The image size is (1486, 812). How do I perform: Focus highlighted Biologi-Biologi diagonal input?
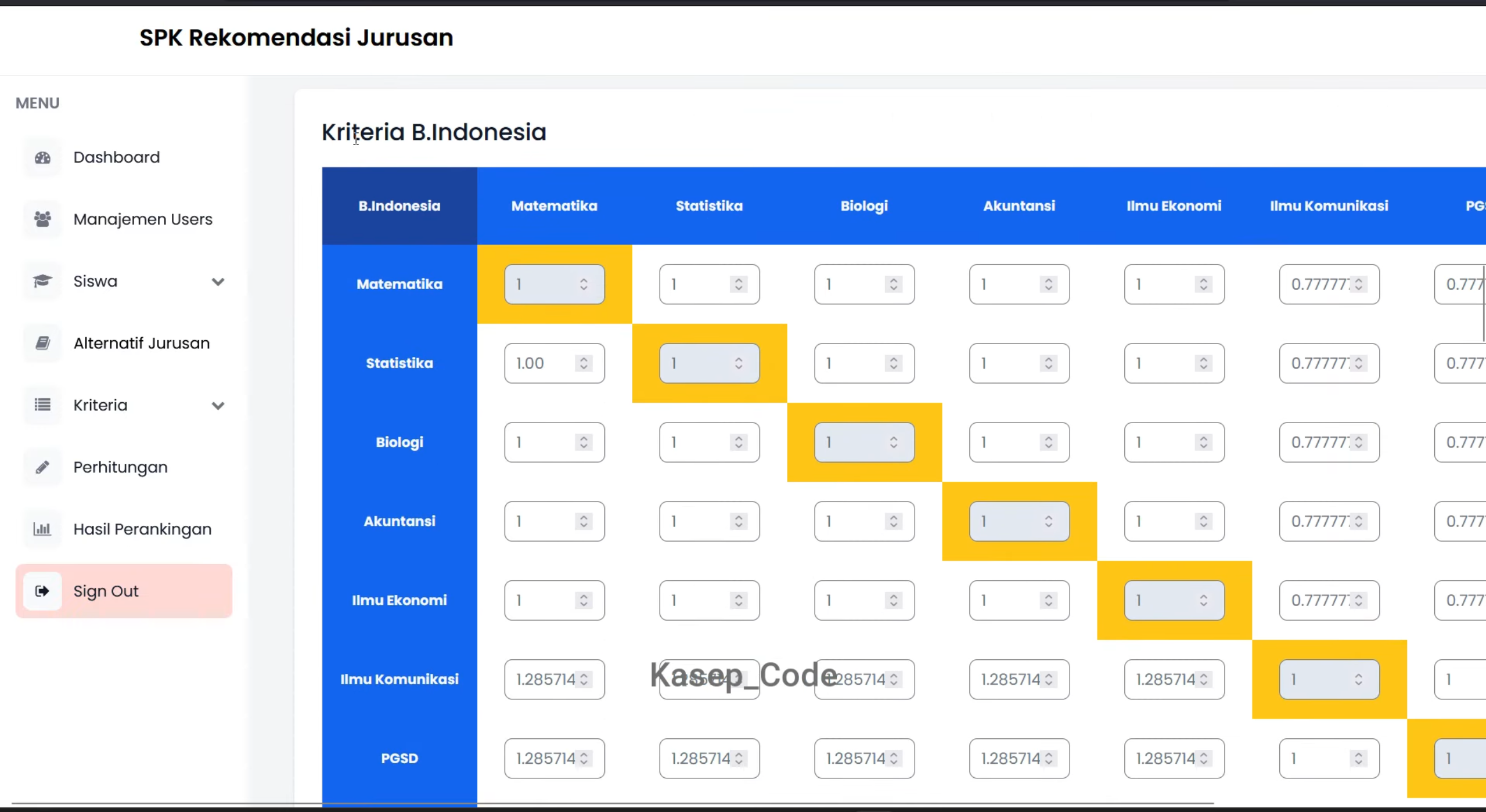click(x=864, y=442)
